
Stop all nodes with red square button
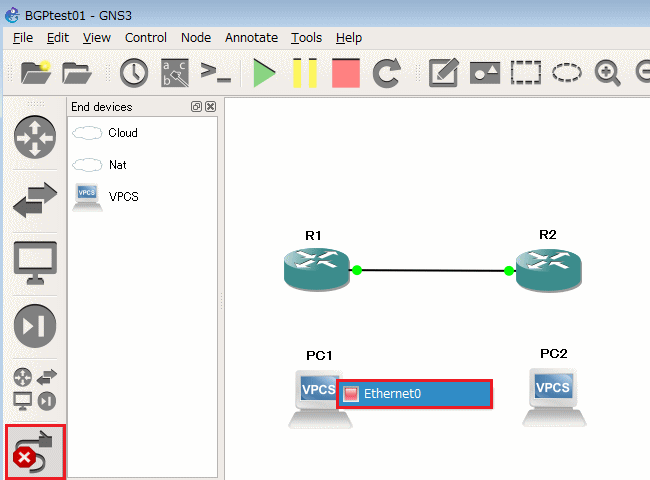tap(346, 73)
